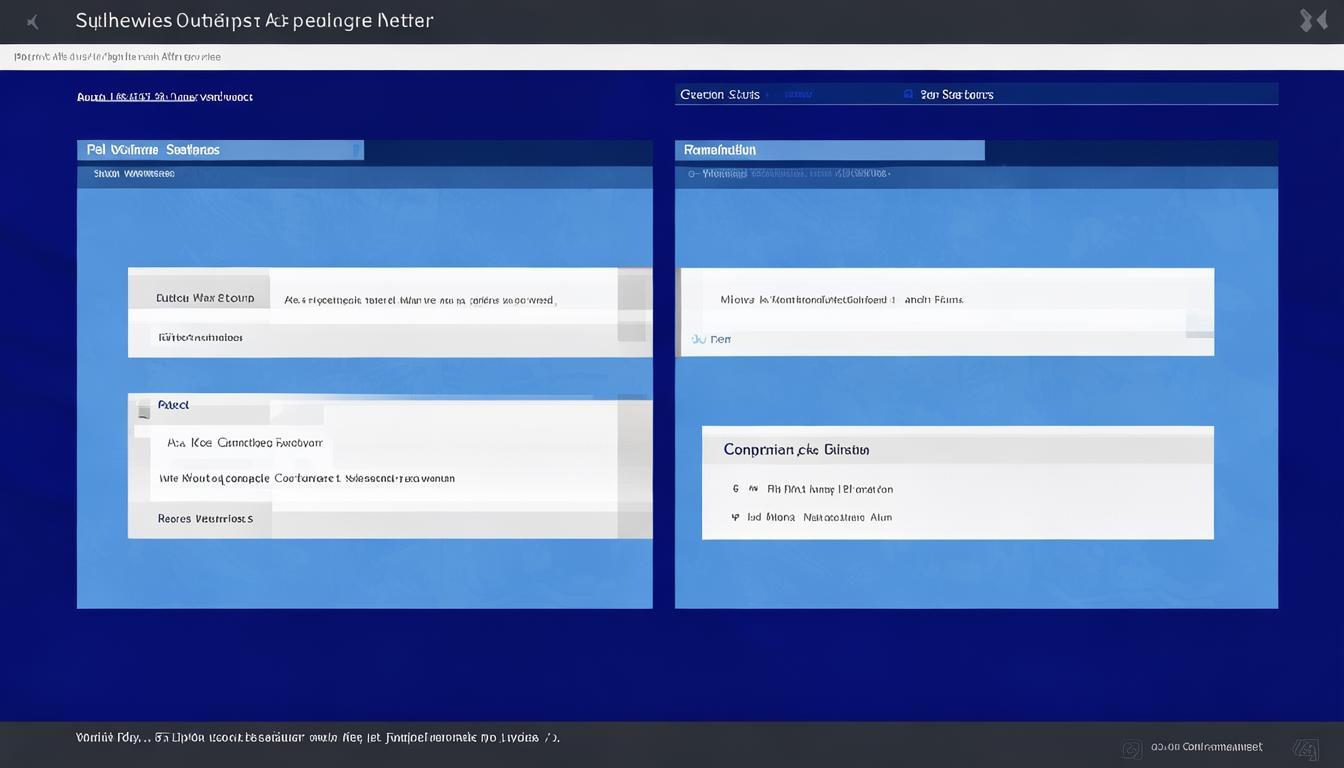Click the icon at top-right of title bar

pos(1312,21)
